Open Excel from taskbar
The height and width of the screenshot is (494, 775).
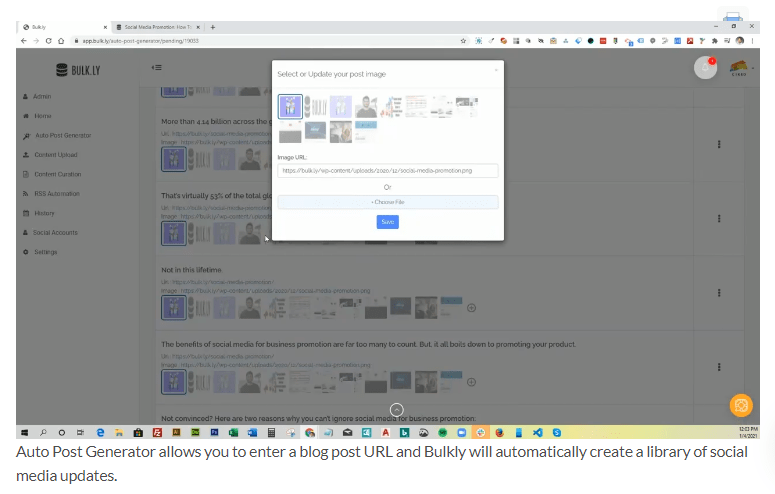pos(233,433)
